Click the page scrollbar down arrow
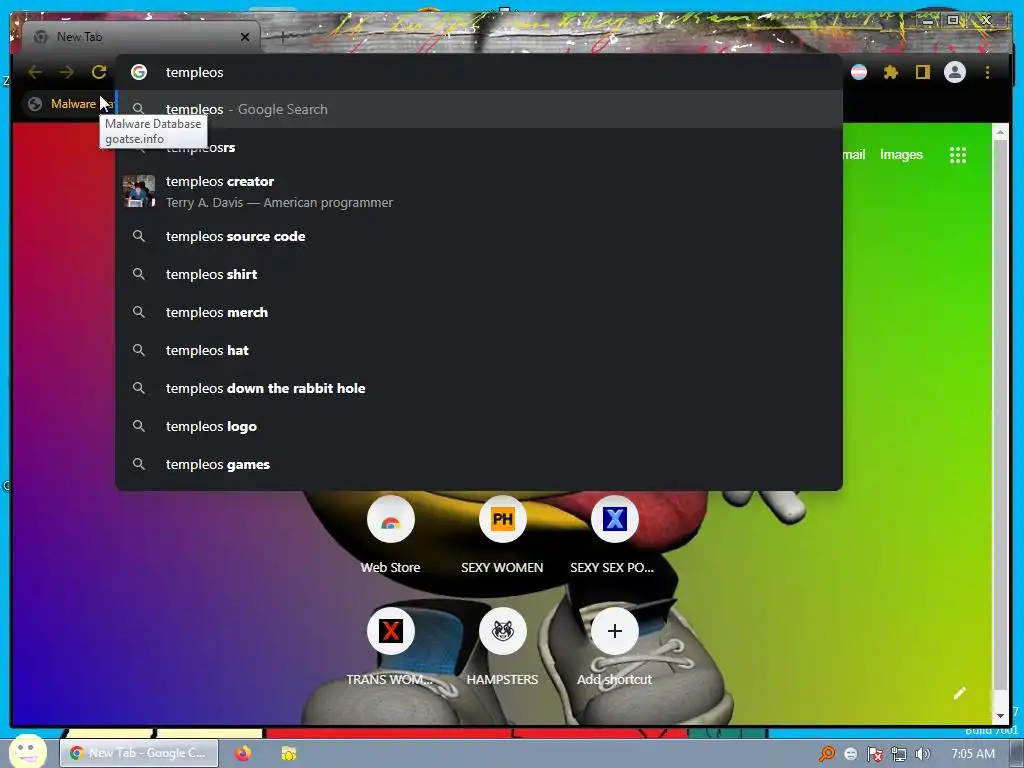Image resolution: width=1024 pixels, height=768 pixels. [x=1000, y=716]
